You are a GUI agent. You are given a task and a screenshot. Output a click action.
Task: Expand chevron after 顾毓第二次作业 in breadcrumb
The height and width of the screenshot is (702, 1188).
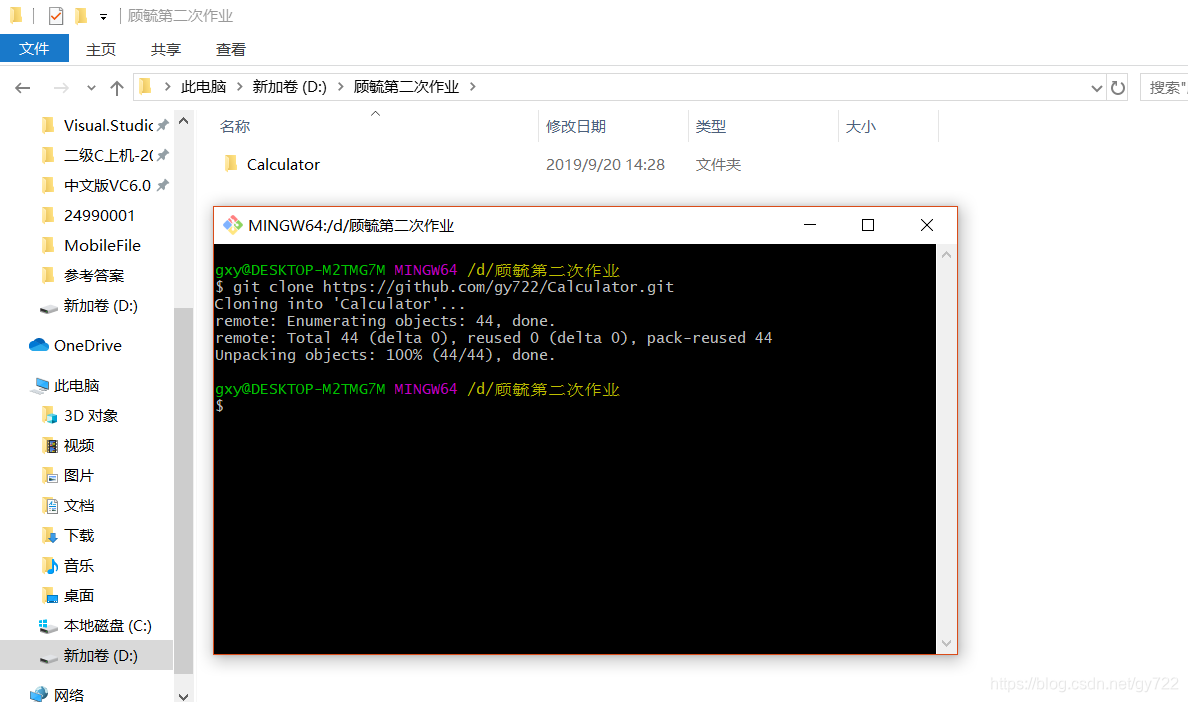pos(473,87)
